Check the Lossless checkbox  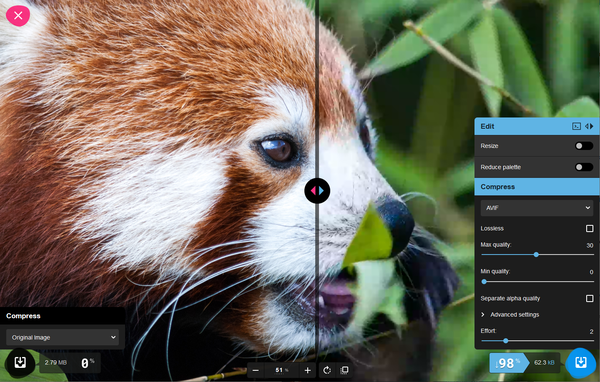pos(590,229)
